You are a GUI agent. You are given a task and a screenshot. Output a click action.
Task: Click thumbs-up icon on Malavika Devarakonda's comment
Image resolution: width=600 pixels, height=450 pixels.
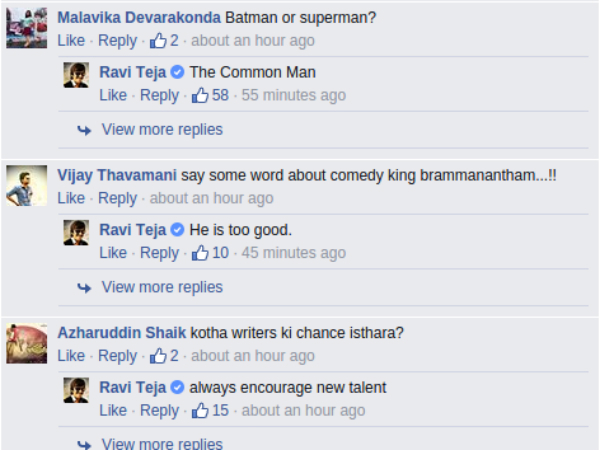pos(158,41)
